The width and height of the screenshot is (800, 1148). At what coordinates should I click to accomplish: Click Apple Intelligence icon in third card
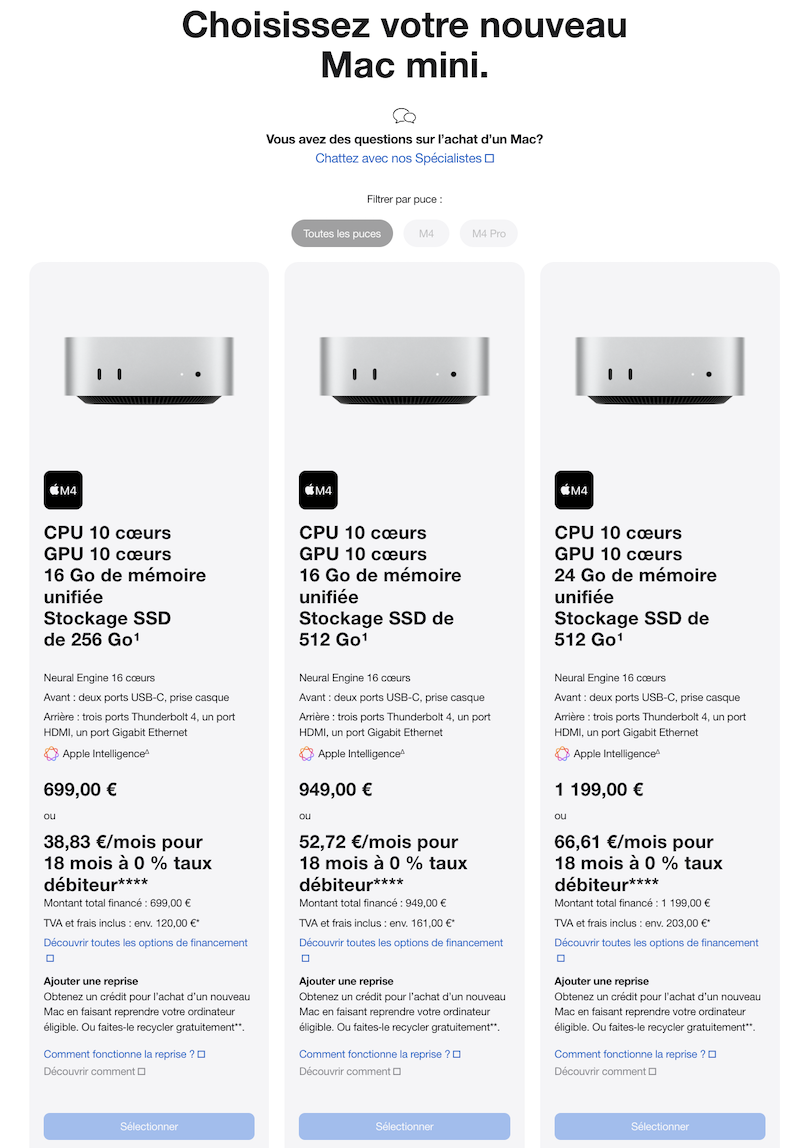(562, 754)
